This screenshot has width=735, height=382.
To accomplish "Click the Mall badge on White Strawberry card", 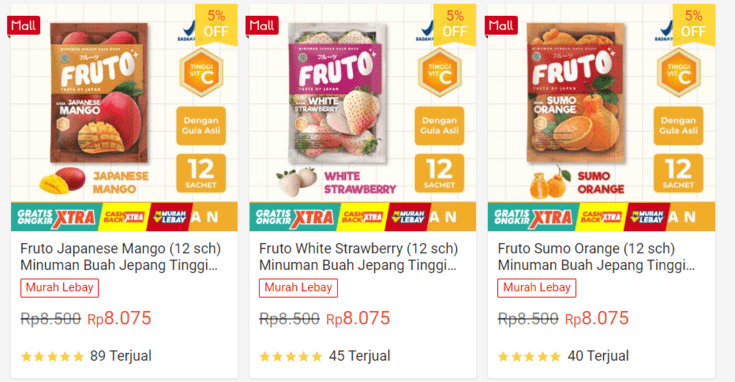I will [262, 25].
